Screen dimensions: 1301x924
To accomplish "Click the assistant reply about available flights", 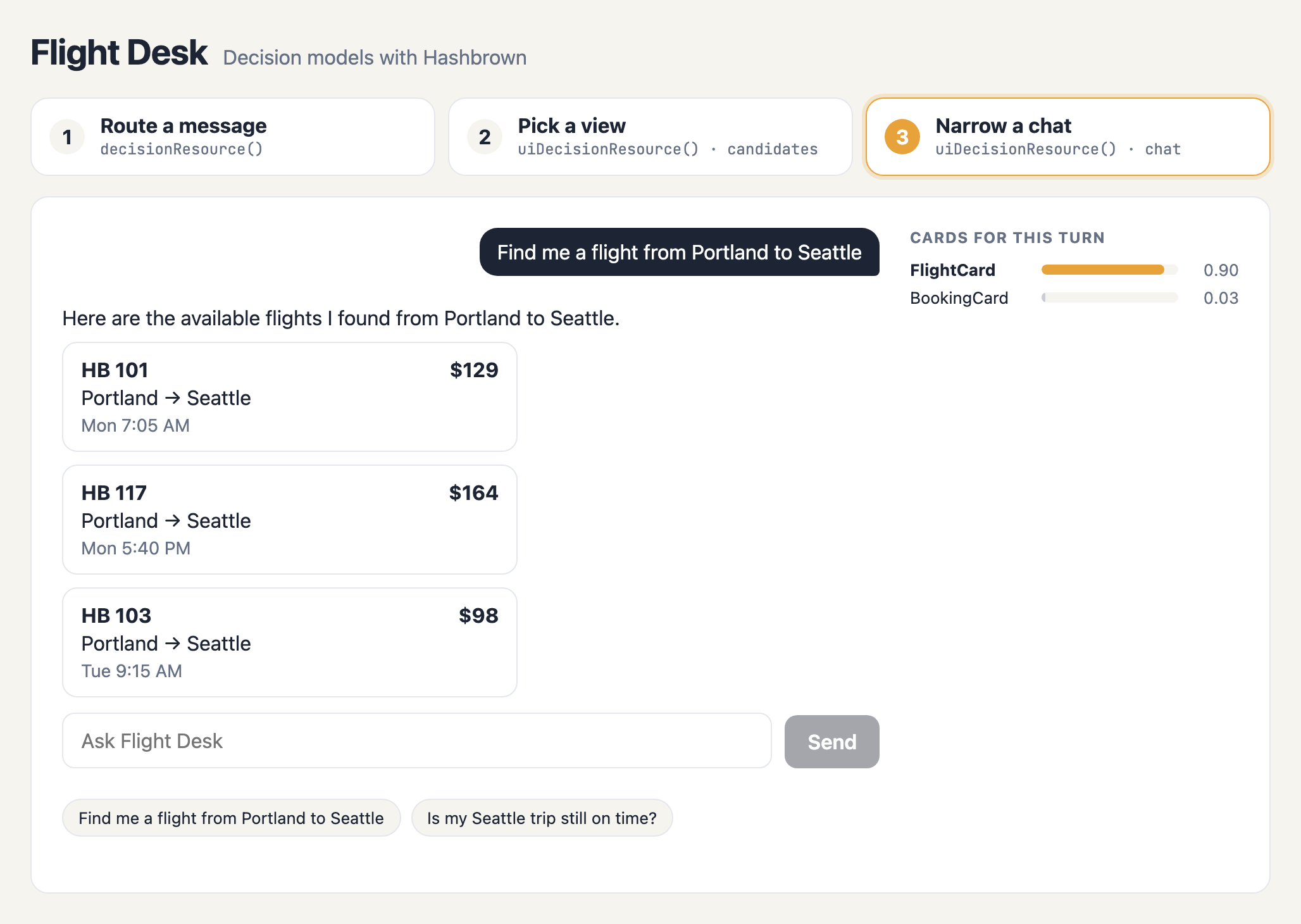I will point(341,318).
